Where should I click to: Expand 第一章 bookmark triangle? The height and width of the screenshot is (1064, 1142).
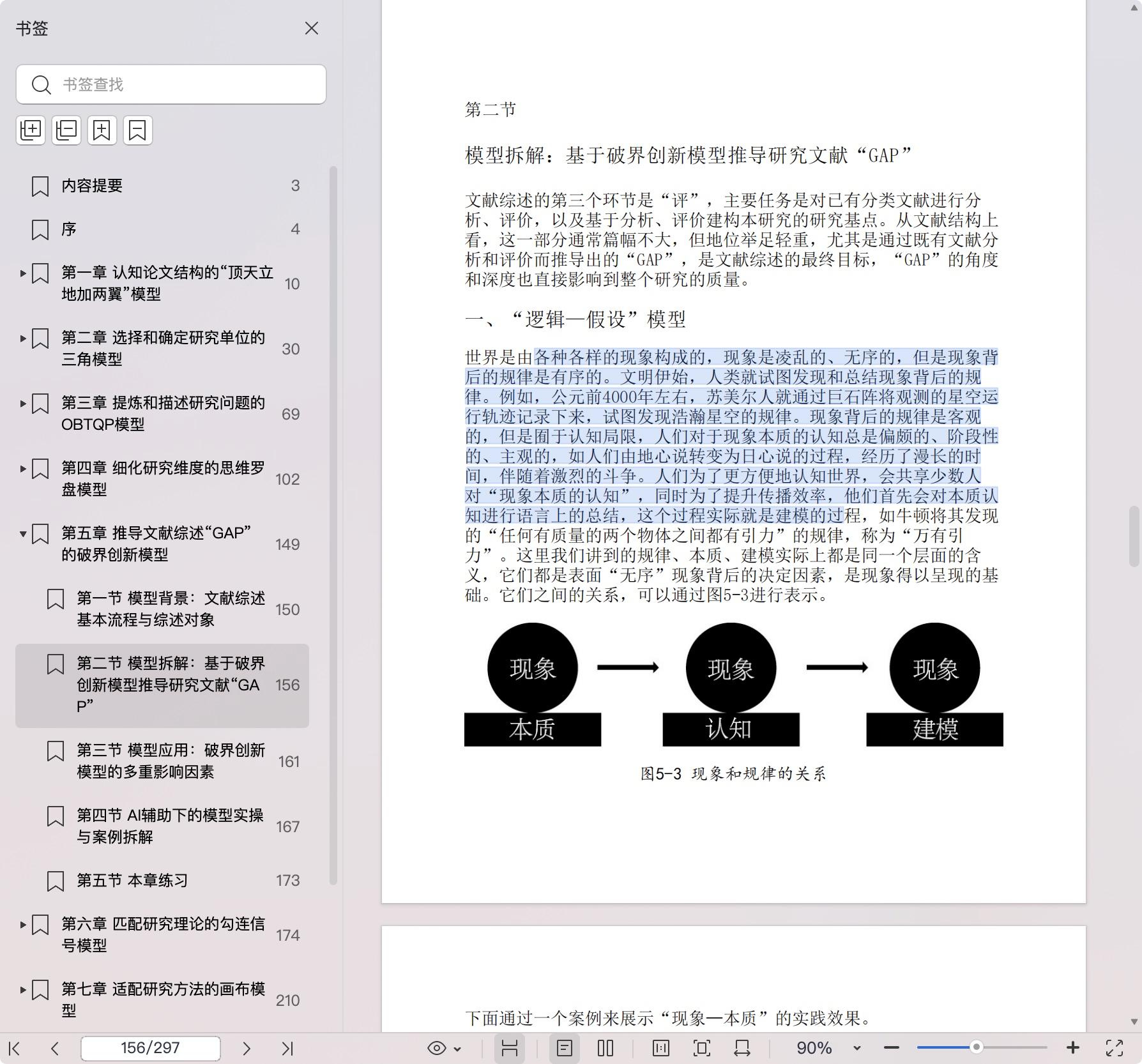[x=23, y=273]
